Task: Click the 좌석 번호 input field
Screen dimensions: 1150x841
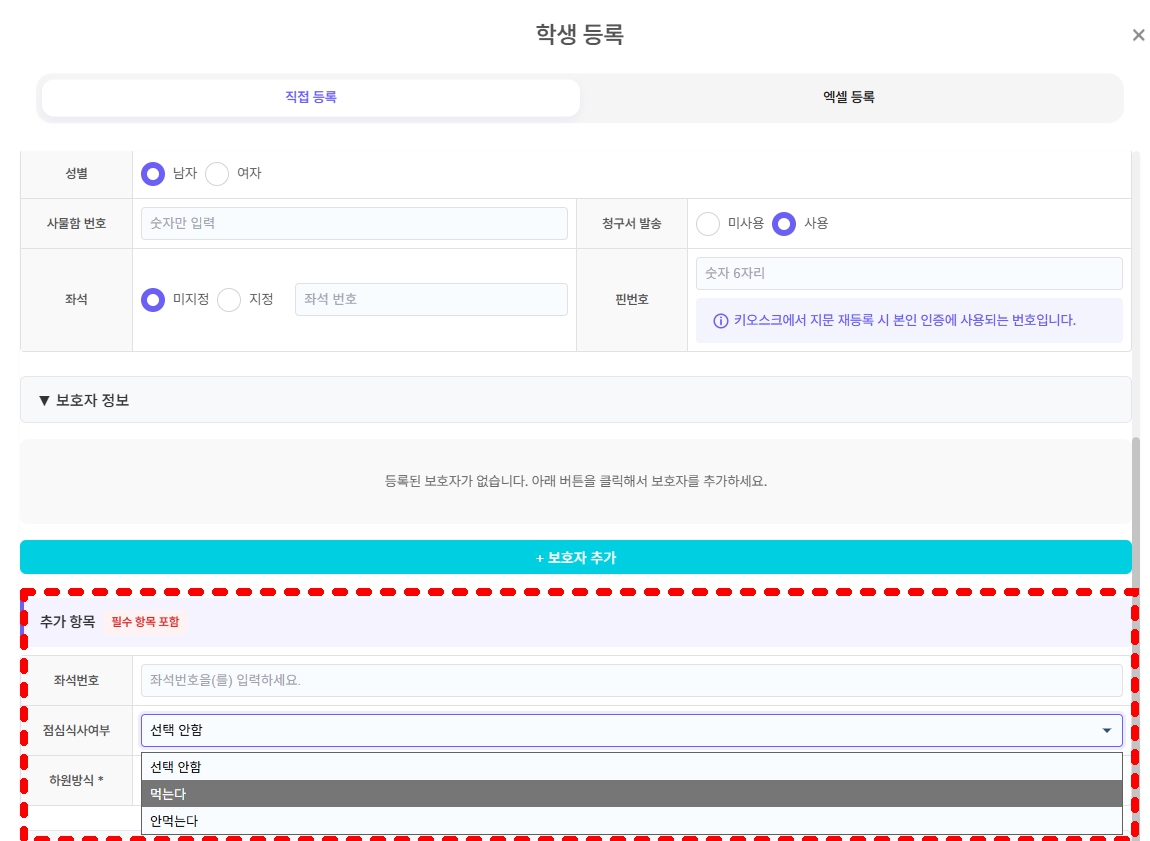Action: [431, 300]
